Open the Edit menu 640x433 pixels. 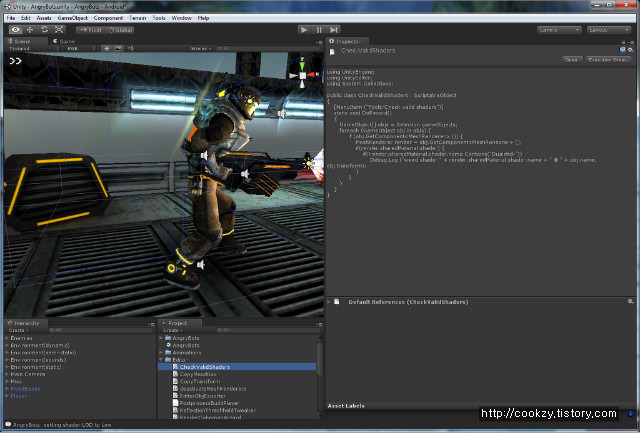click(x=26, y=18)
